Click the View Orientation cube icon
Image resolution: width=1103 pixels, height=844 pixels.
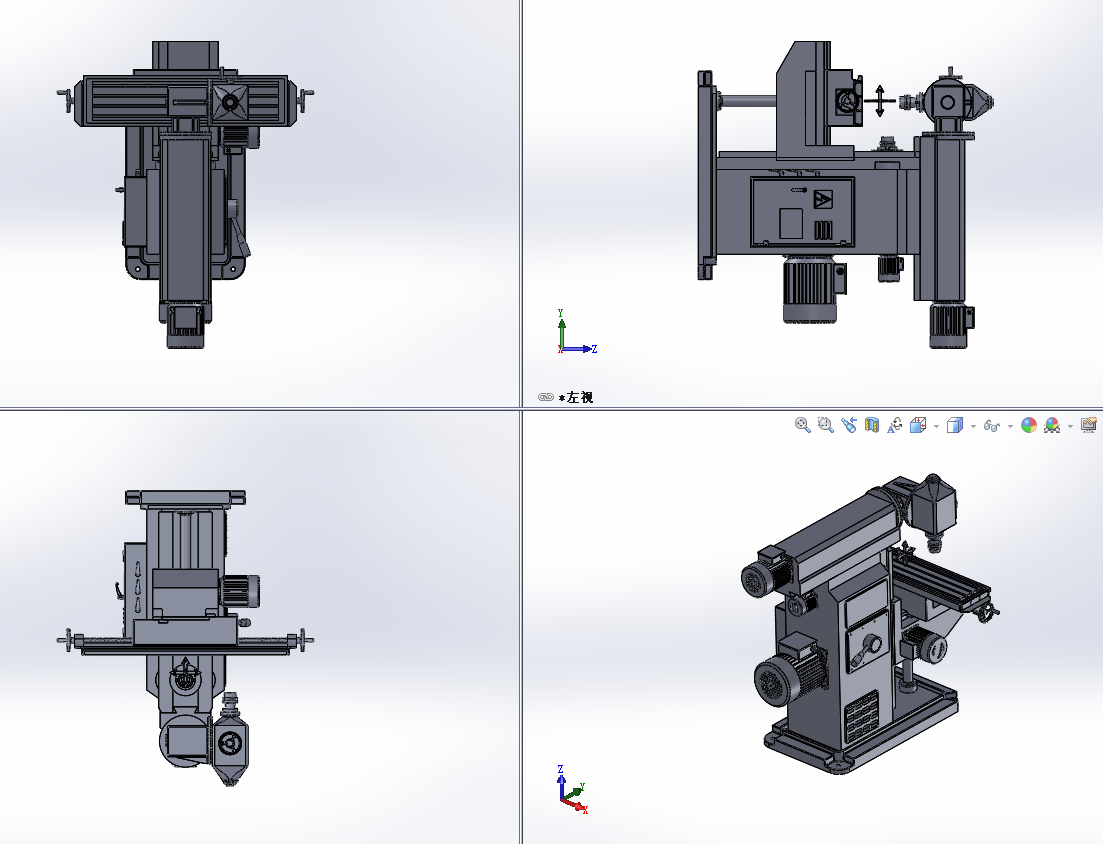pyautogui.click(x=918, y=425)
